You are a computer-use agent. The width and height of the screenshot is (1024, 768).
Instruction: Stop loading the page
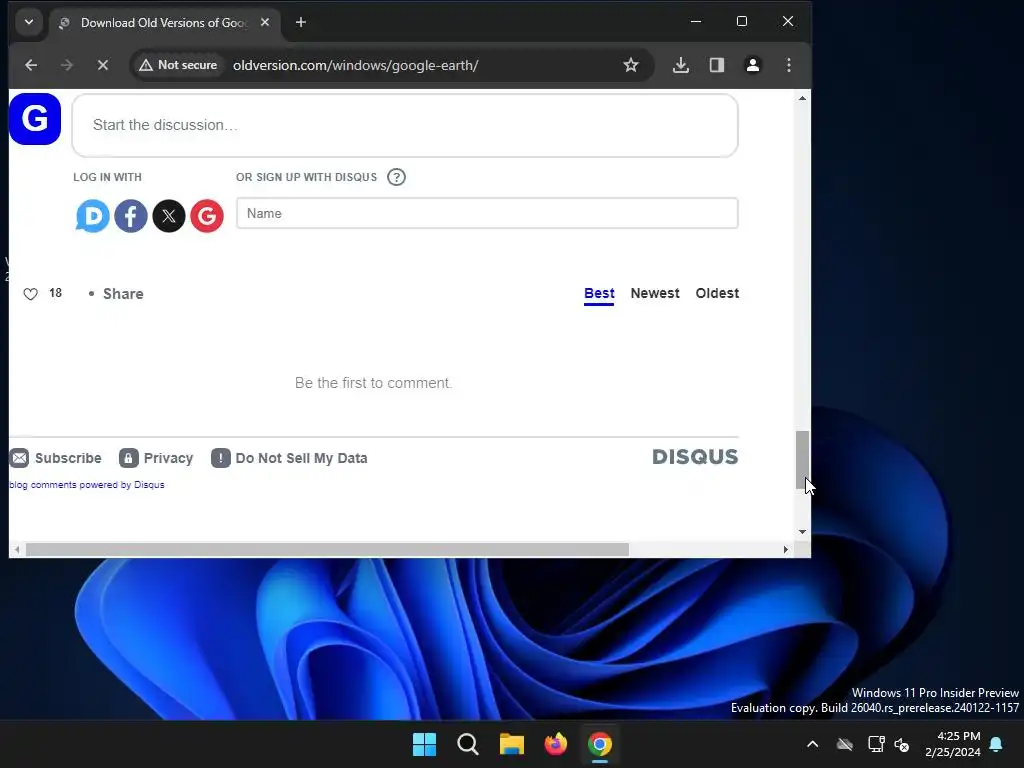(x=103, y=65)
